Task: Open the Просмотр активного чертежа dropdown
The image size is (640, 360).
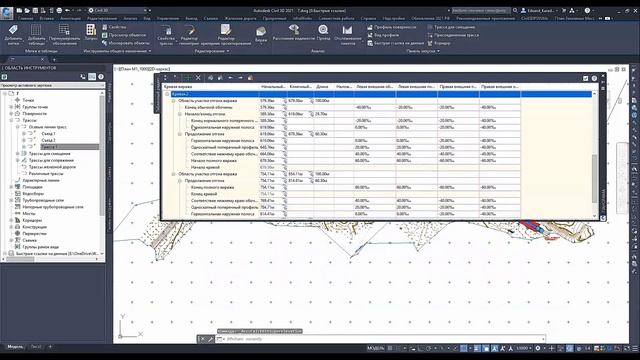Action: [53, 86]
